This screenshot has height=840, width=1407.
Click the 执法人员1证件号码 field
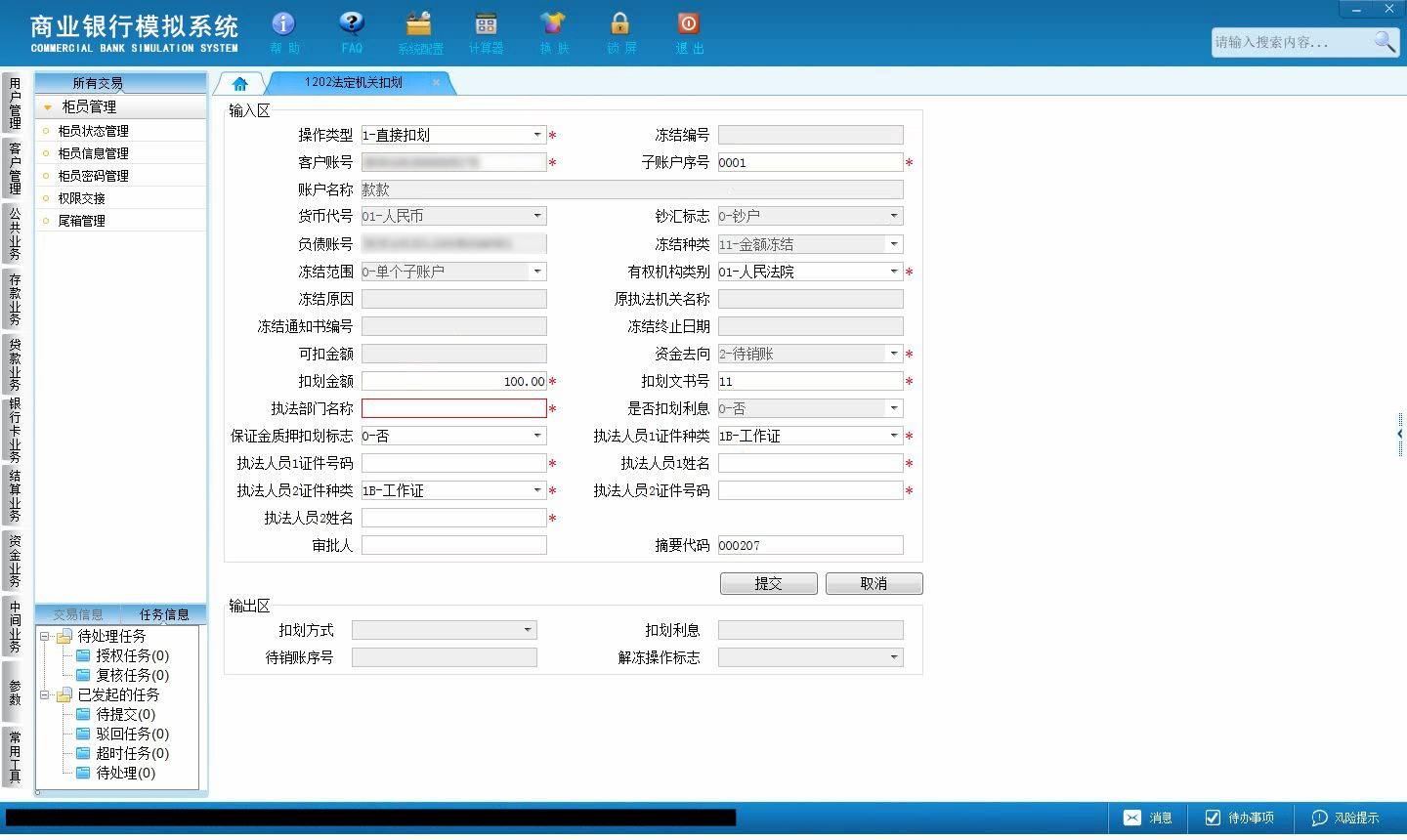(454, 463)
